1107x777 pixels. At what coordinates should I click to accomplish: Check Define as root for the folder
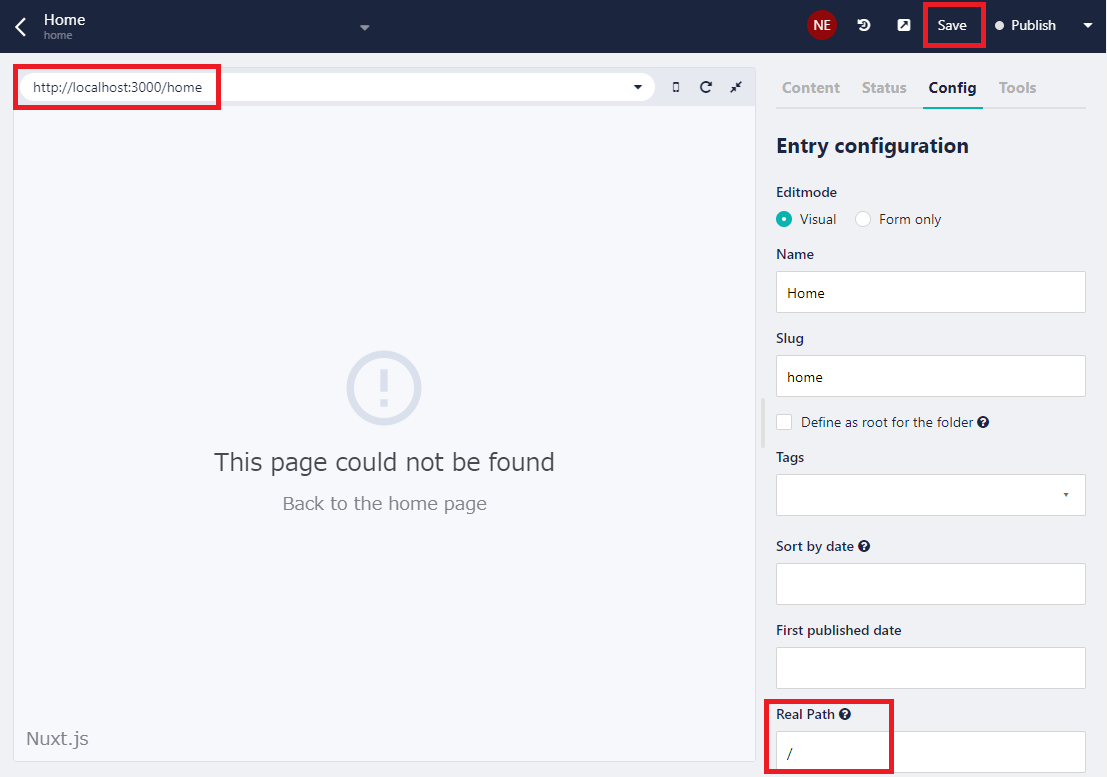pyautogui.click(x=784, y=422)
